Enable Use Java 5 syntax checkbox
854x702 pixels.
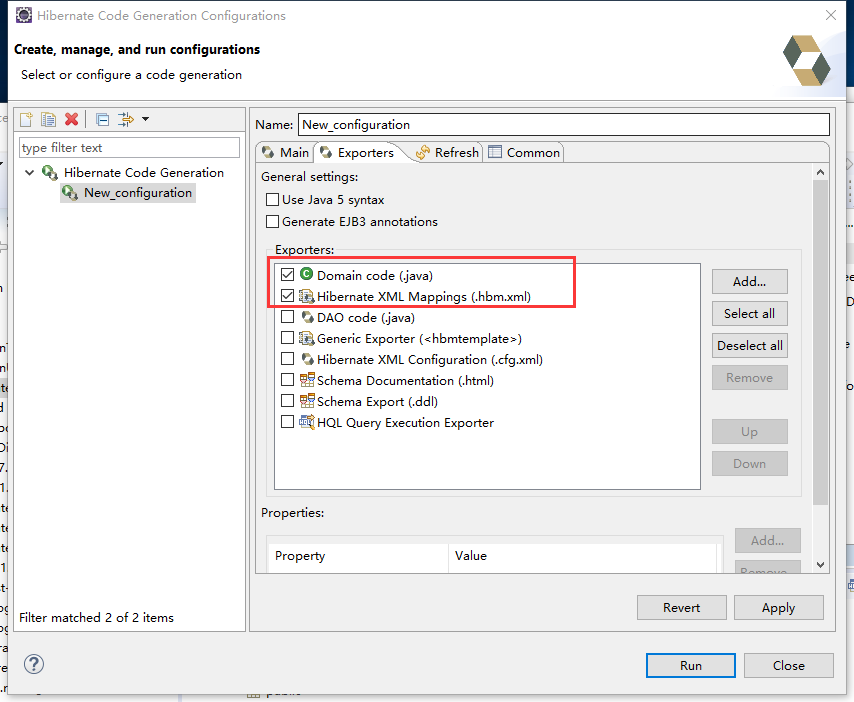coord(272,200)
